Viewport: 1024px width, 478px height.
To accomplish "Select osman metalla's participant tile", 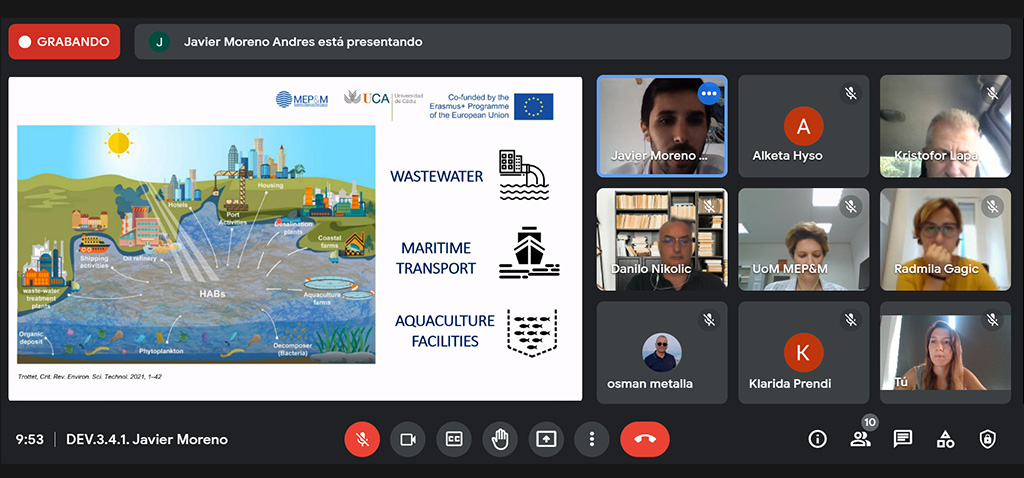I will tap(662, 353).
